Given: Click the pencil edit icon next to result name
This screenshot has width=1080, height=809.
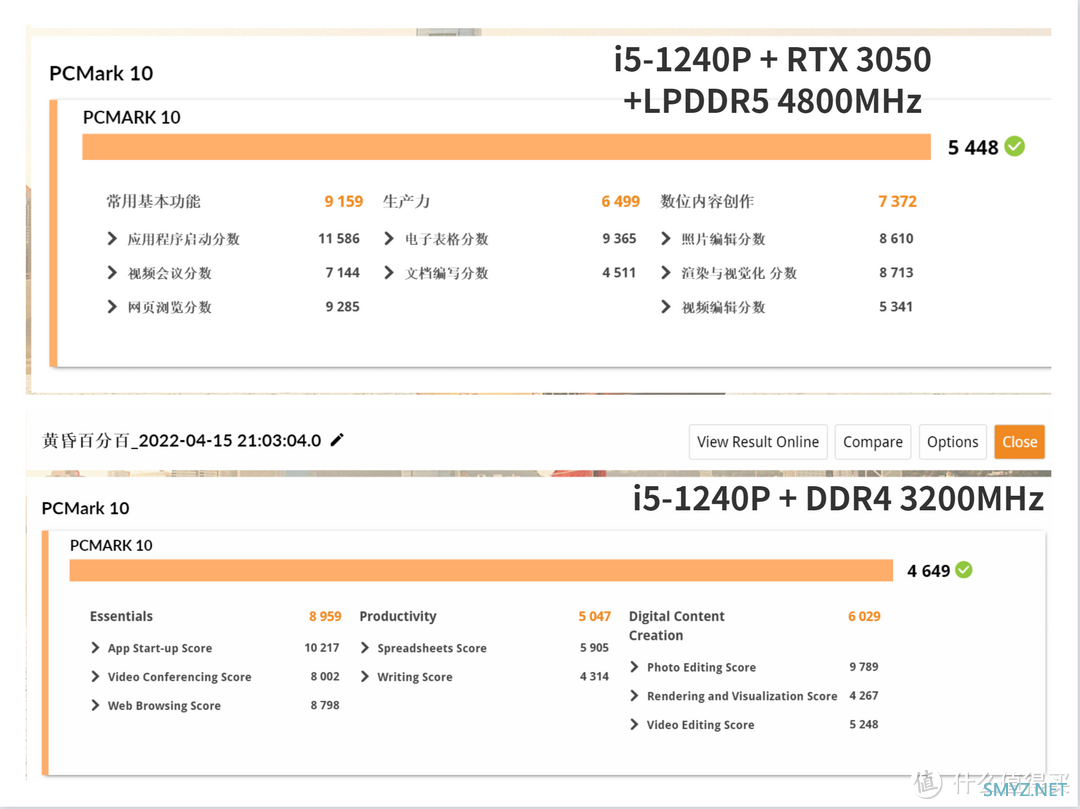Looking at the screenshot, I should pos(337,440).
